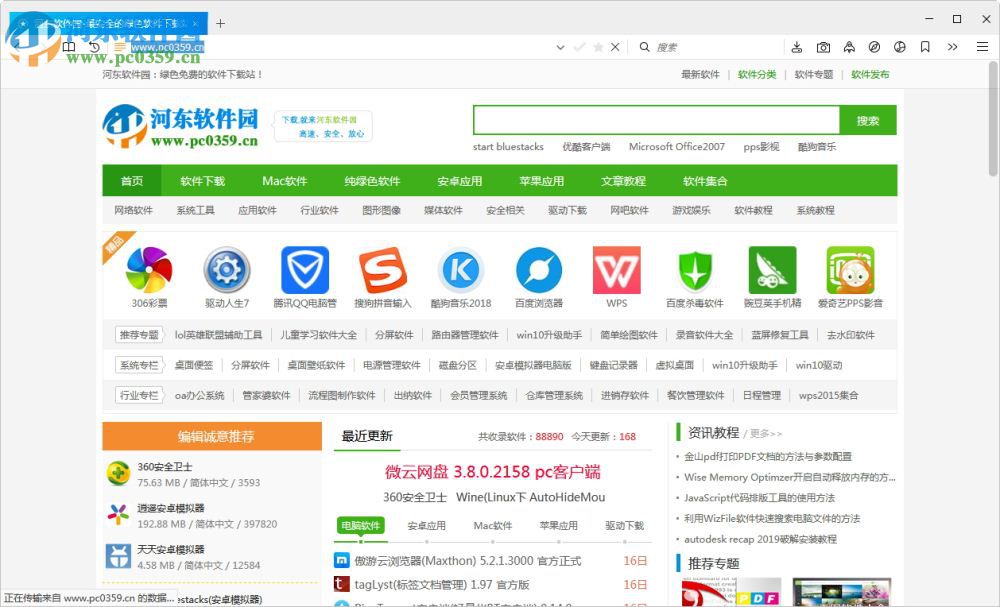The image size is (1000, 607).
Task: Click inside the site search input box
Action: [655, 119]
